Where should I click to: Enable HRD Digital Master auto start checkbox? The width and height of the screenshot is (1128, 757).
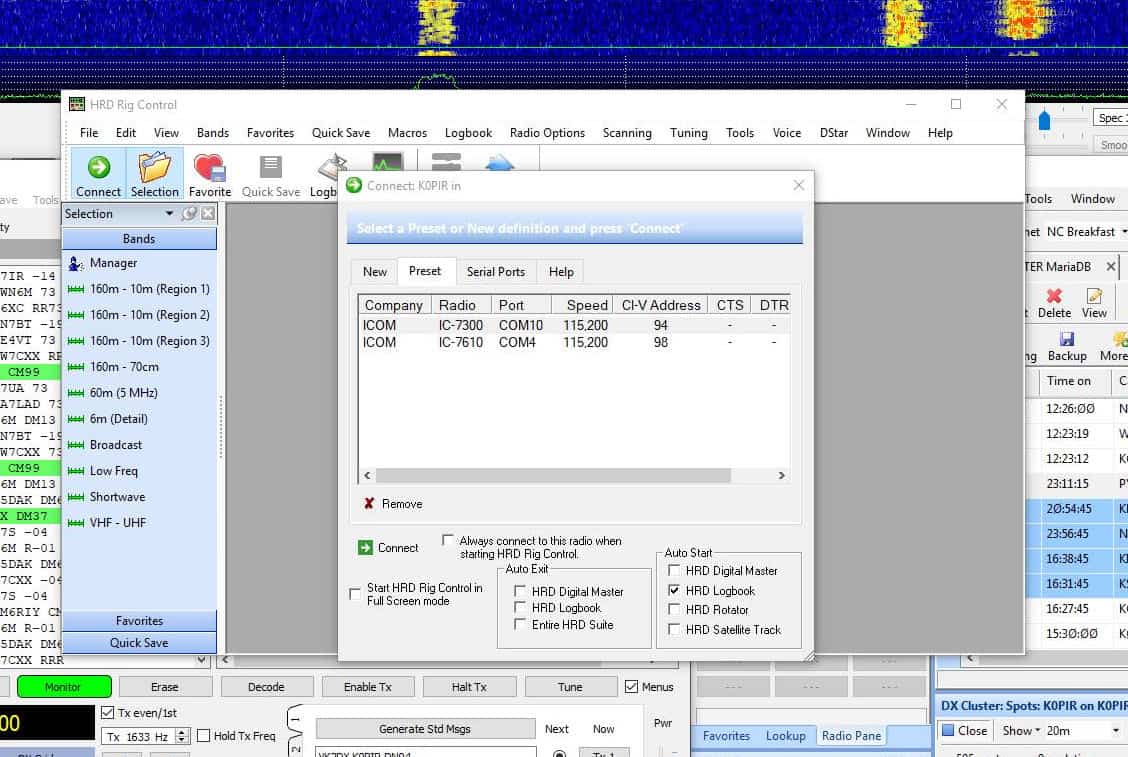click(x=675, y=571)
